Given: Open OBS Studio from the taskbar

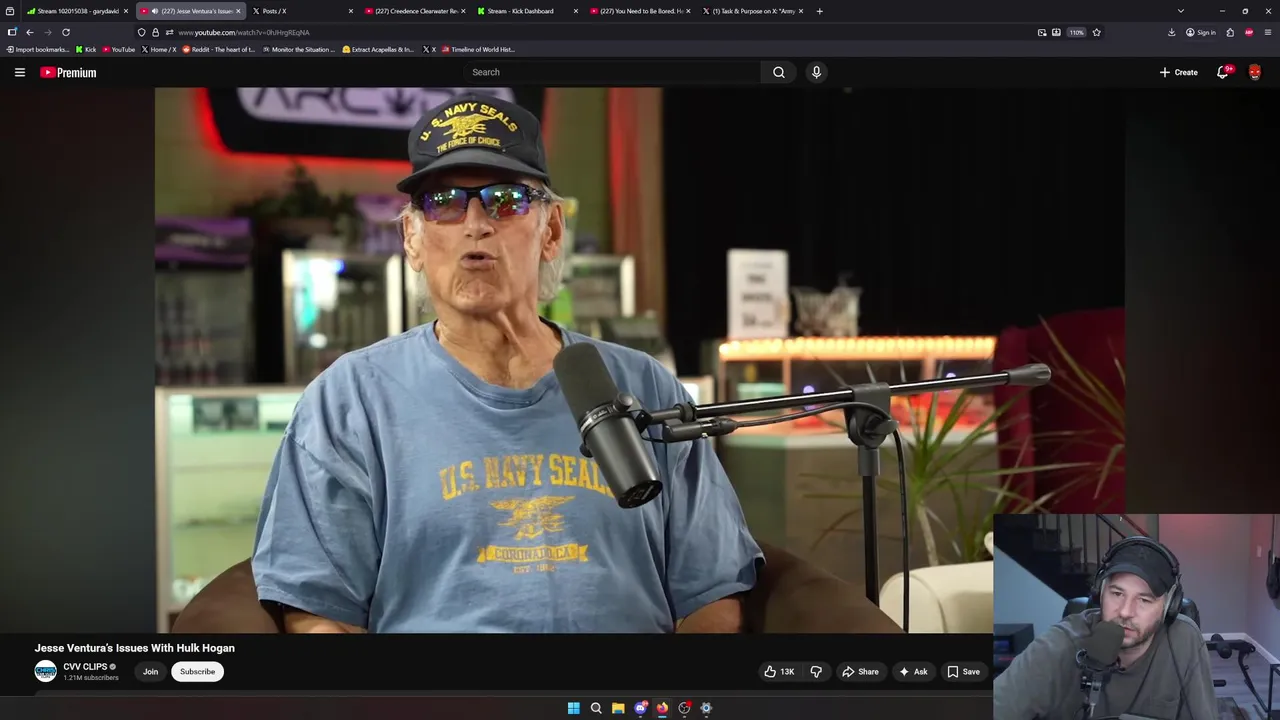Looking at the screenshot, I should coord(684,708).
